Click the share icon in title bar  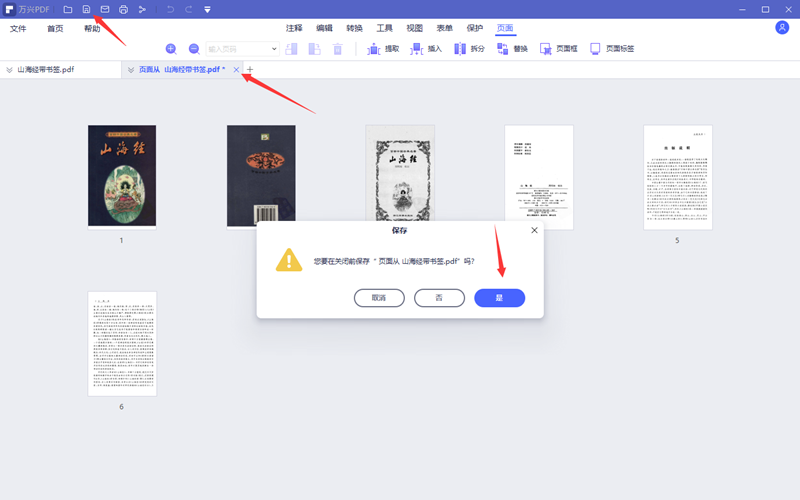(142, 10)
